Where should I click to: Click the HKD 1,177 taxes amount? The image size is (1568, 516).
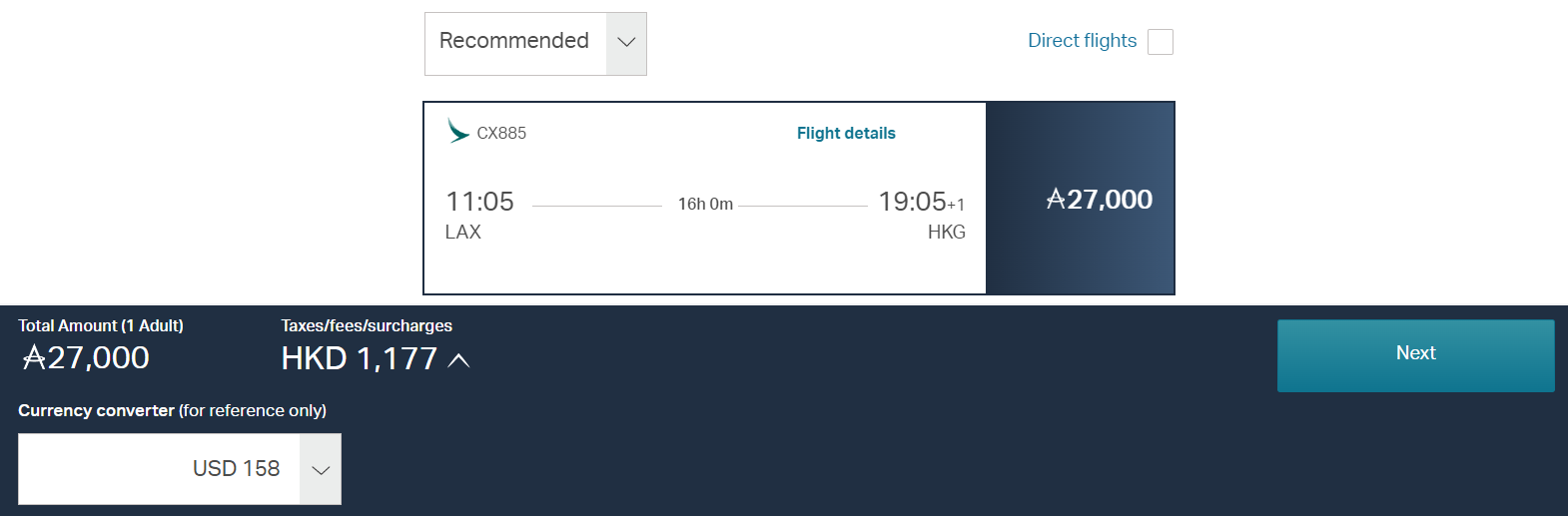pyautogui.click(x=360, y=358)
